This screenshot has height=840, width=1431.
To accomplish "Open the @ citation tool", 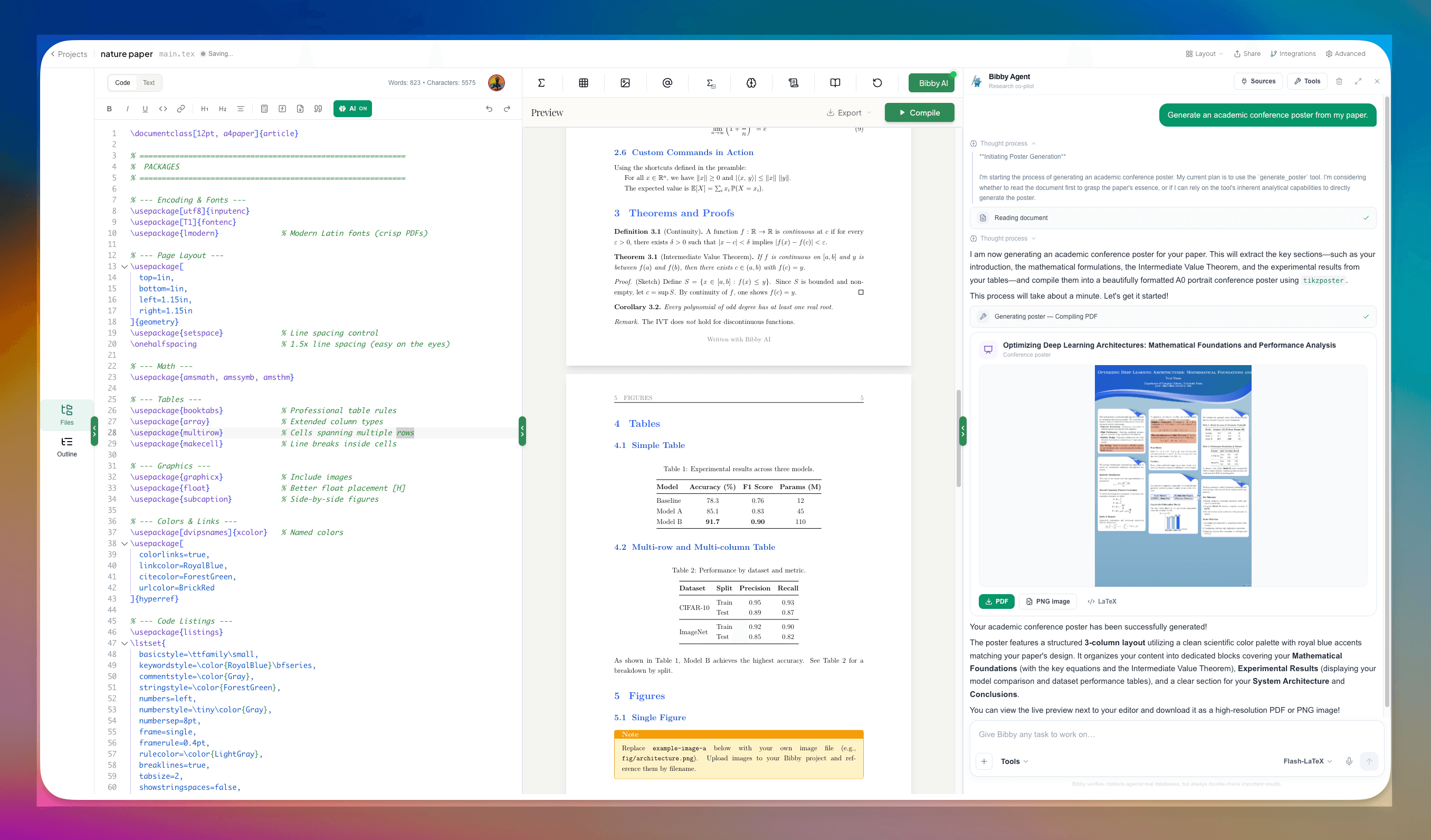I will [x=667, y=83].
